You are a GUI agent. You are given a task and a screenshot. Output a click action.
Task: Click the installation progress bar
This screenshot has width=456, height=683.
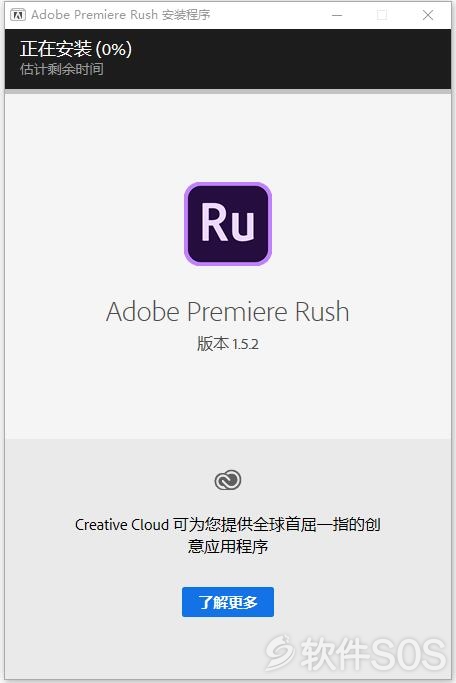pyautogui.click(x=228, y=91)
